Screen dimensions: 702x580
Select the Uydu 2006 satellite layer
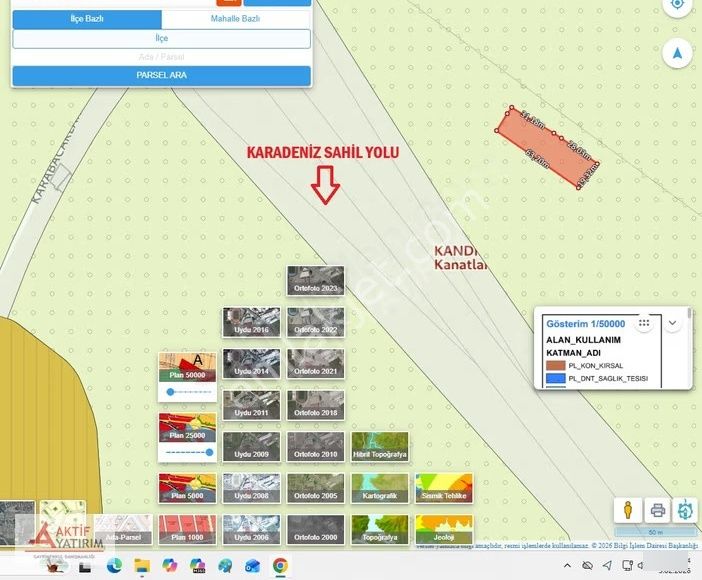click(252, 529)
